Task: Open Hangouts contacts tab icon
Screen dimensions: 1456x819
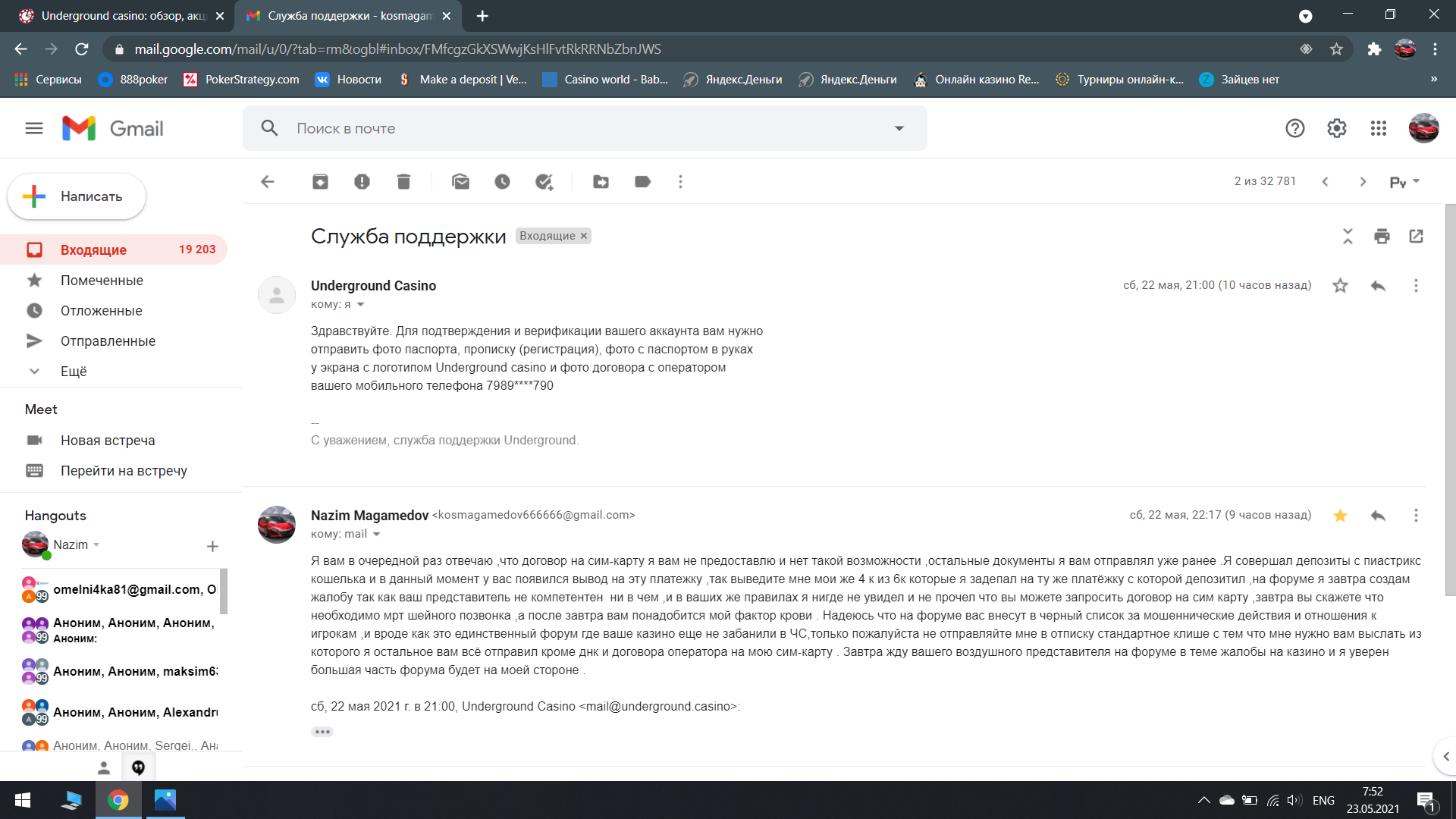Action: point(104,767)
